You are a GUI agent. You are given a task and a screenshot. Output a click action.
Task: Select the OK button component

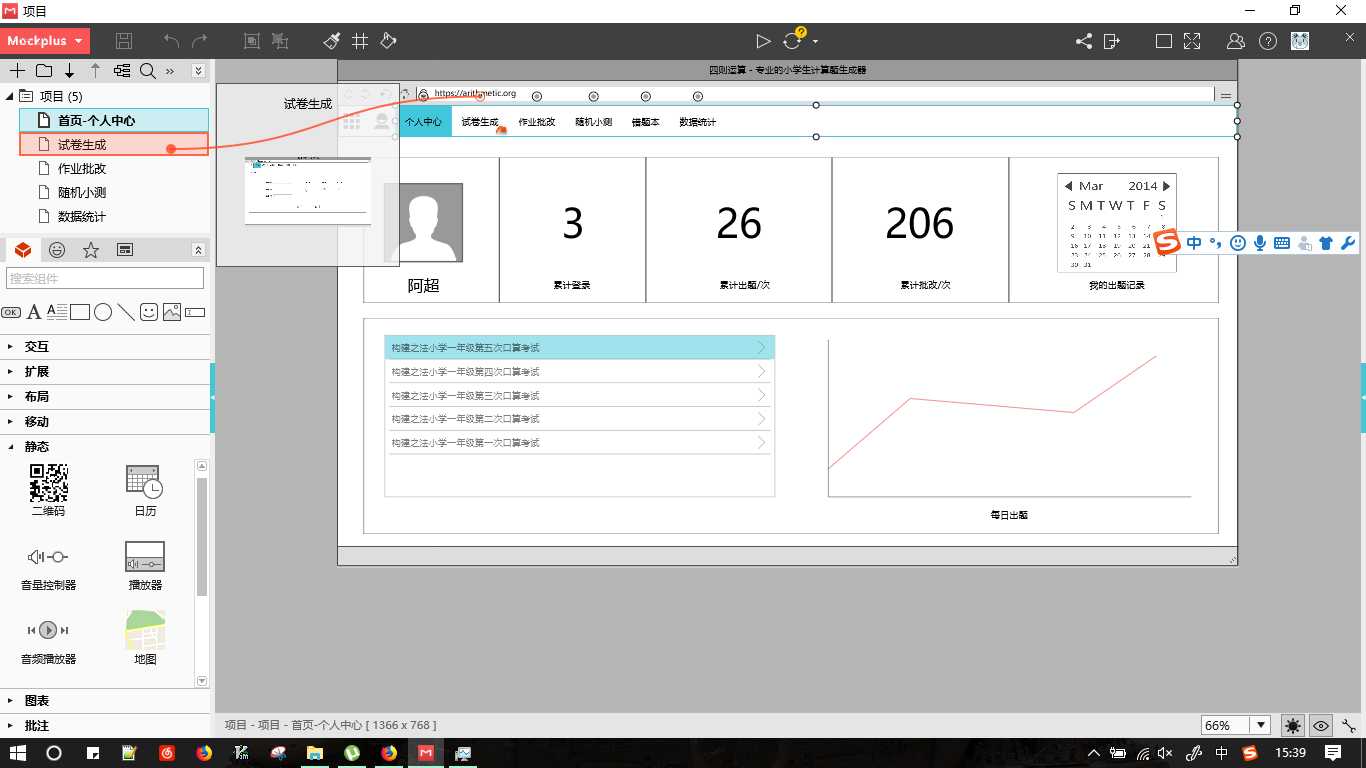pyautogui.click(x=11, y=312)
